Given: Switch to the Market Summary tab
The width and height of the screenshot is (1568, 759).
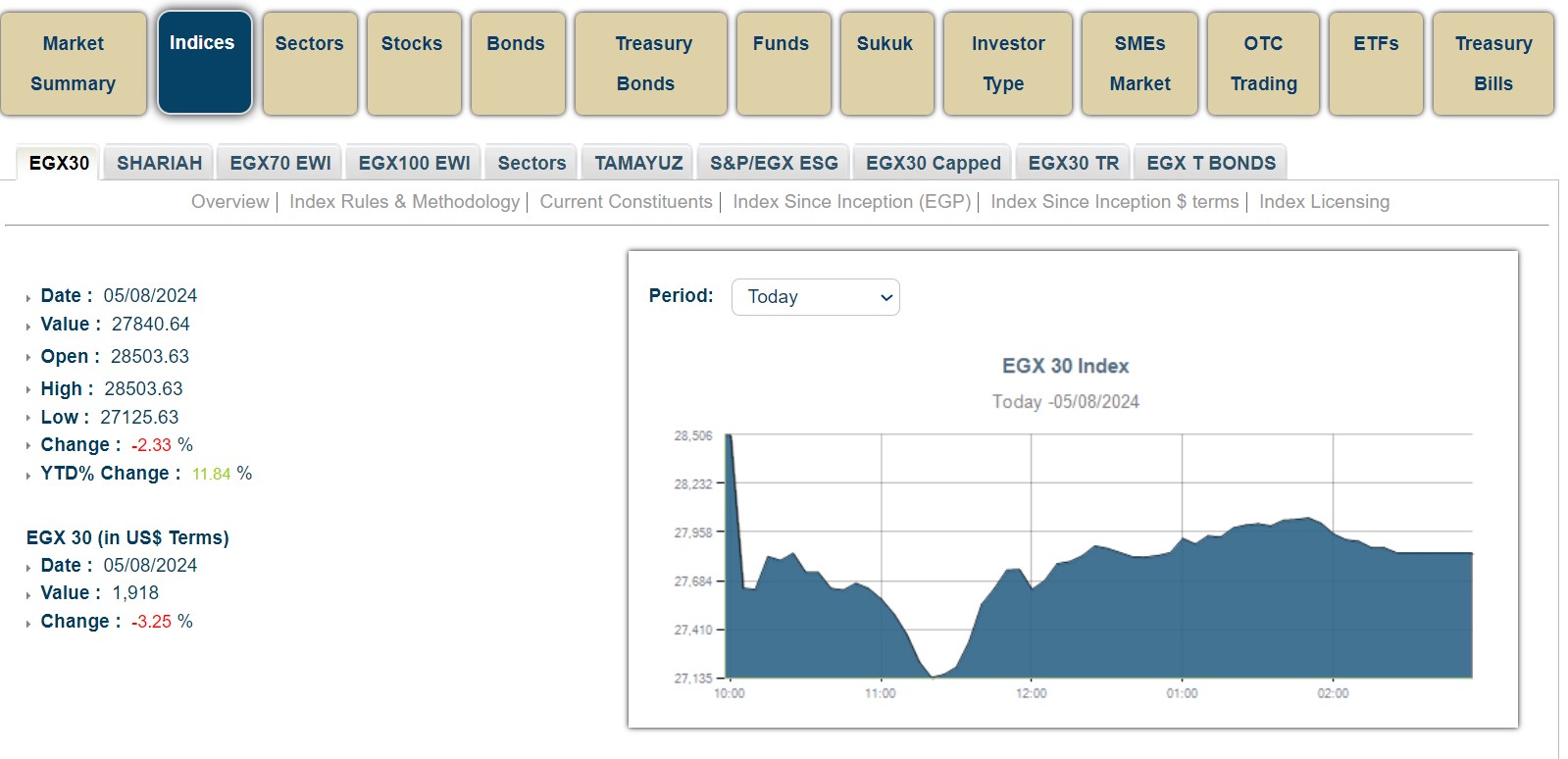Looking at the screenshot, I should pyautogui.click(x=74, y=64).
